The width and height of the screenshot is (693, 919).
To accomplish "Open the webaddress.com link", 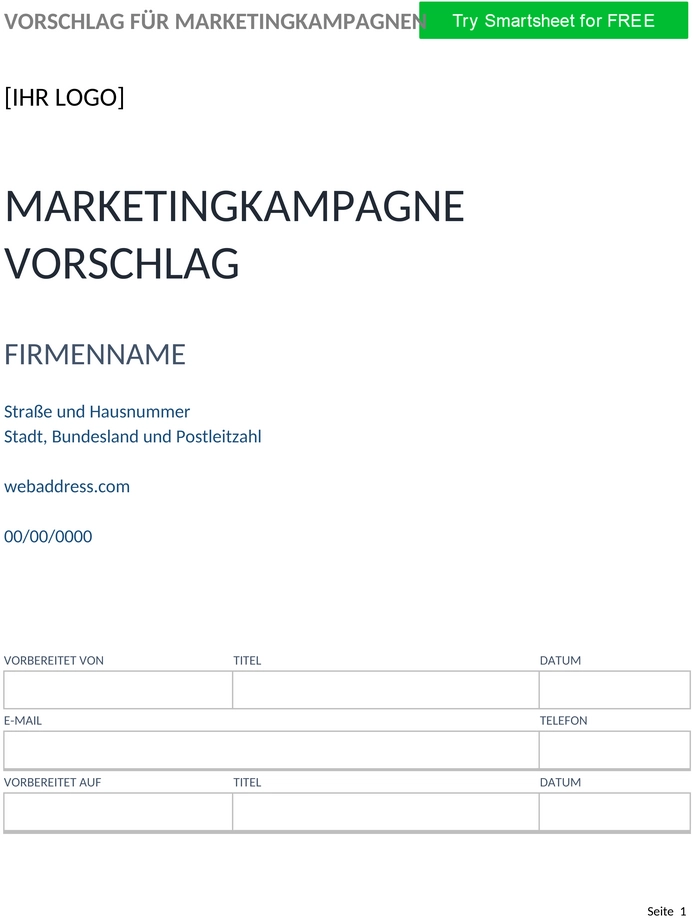I will point(67,486).
